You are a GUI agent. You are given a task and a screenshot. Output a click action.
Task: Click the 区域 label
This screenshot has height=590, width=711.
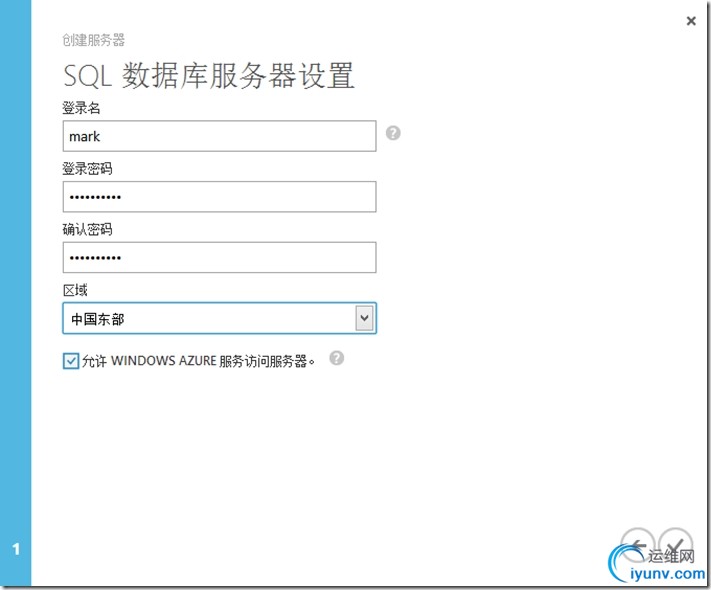[75, 290]
